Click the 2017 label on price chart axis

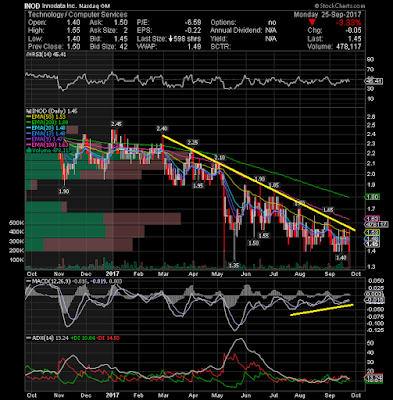point(113,274)
